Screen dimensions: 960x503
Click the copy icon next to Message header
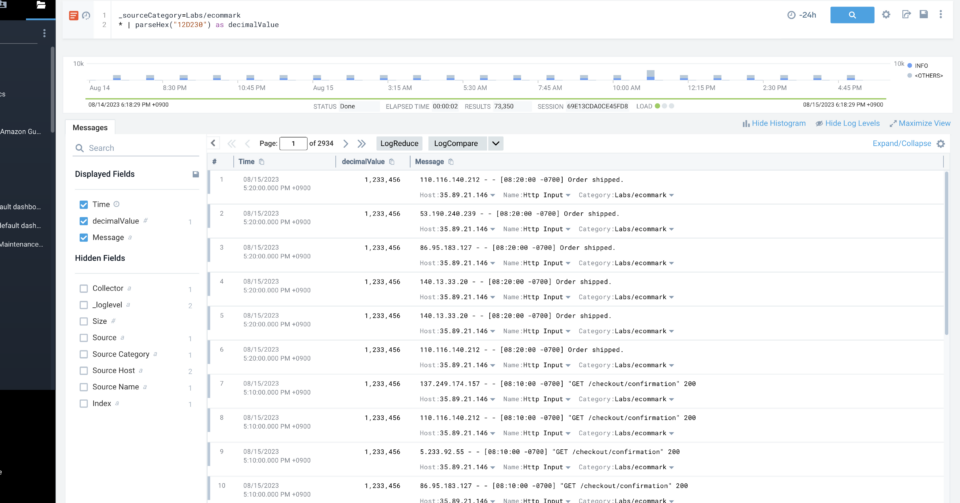(x=451, y=162)
